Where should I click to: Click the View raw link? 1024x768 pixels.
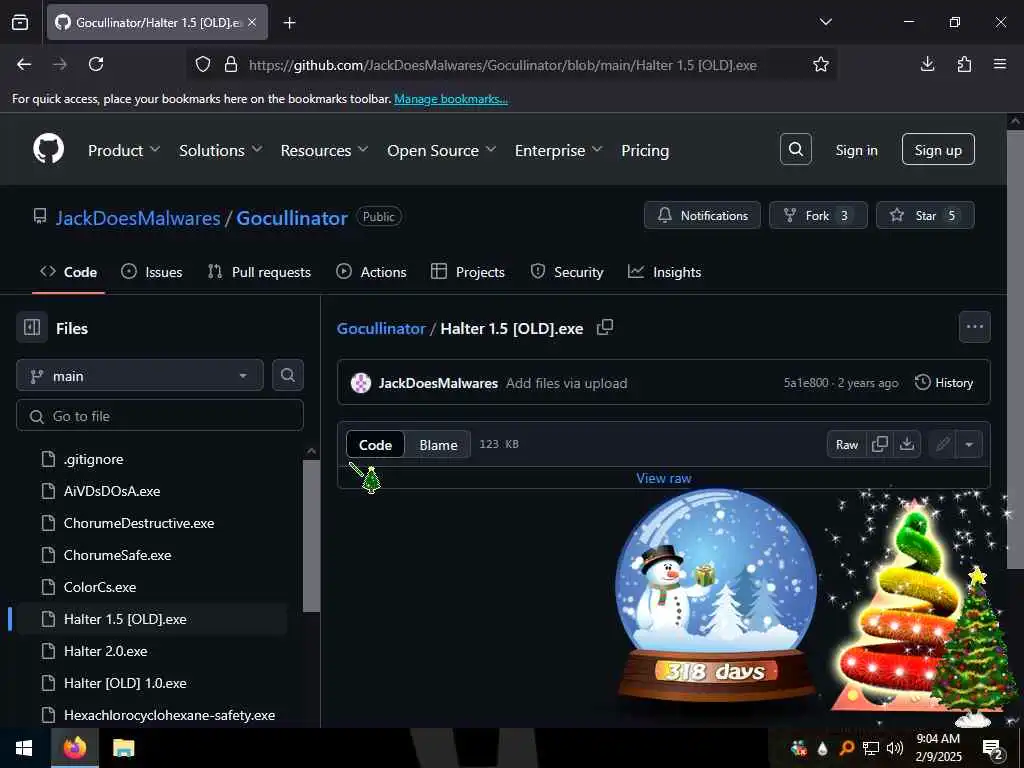[x=664, y=478]
